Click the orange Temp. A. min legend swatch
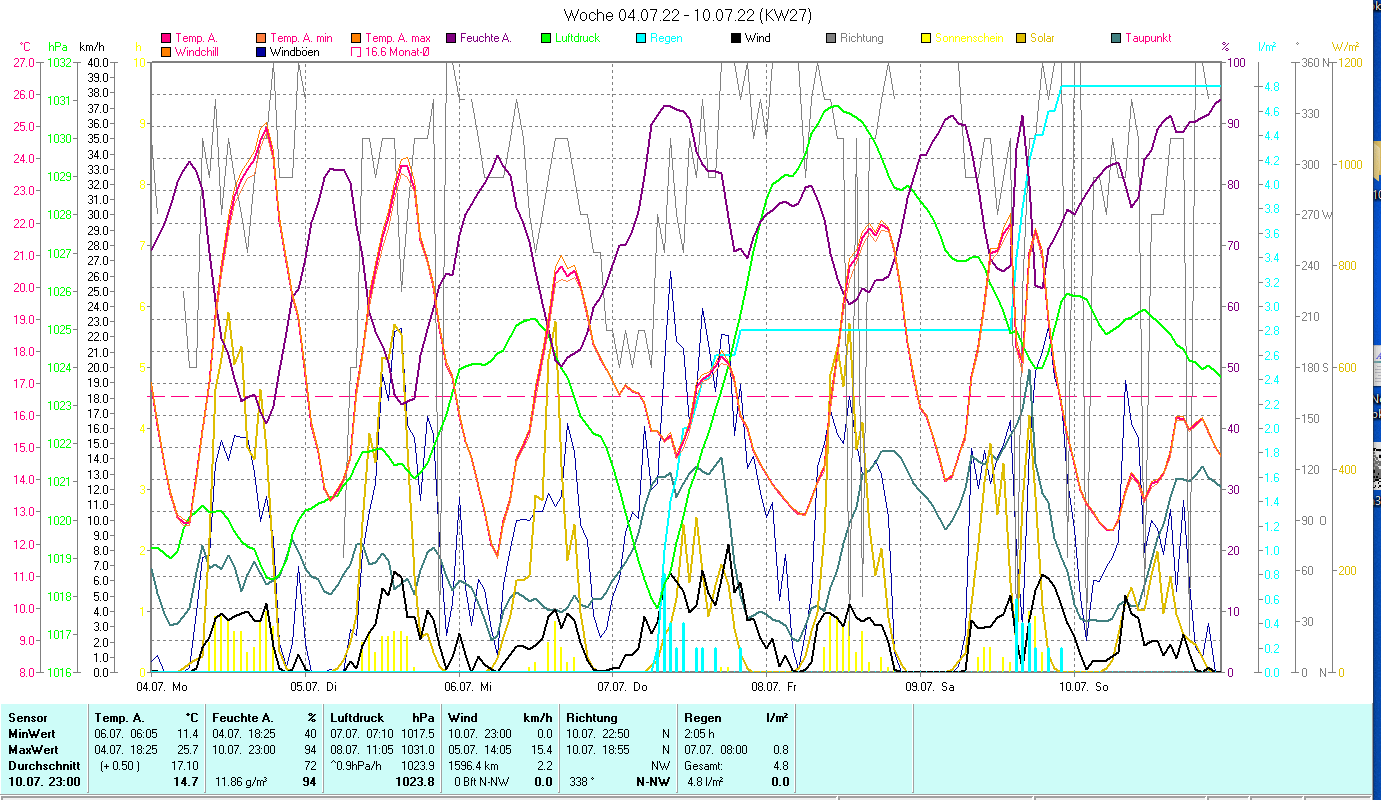This screenshot has height=800, width=1381. click(x=261, y=38)
